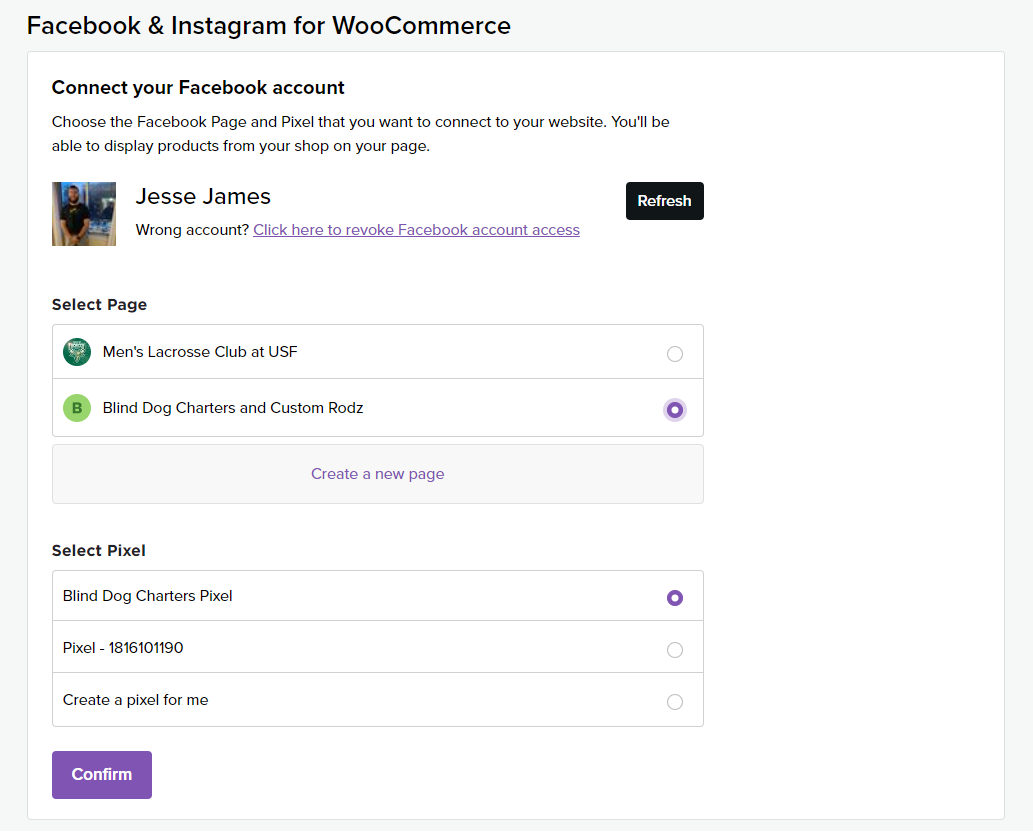This screenshot has width=1033, height=834.
Task: Click green B page avatar icon
Action: 77,408
